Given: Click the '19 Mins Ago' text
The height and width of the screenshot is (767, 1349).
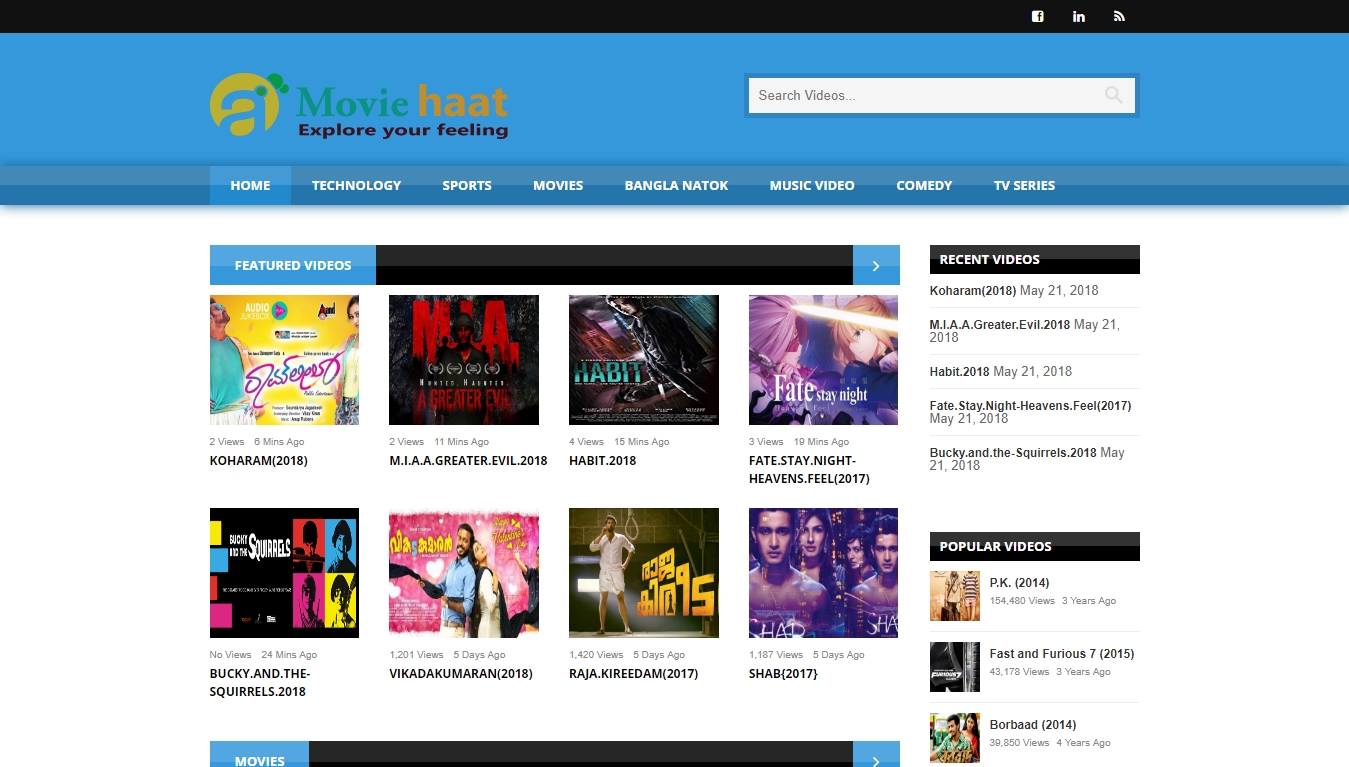Looking at the screenshot, I should click(x=821, y=442).
